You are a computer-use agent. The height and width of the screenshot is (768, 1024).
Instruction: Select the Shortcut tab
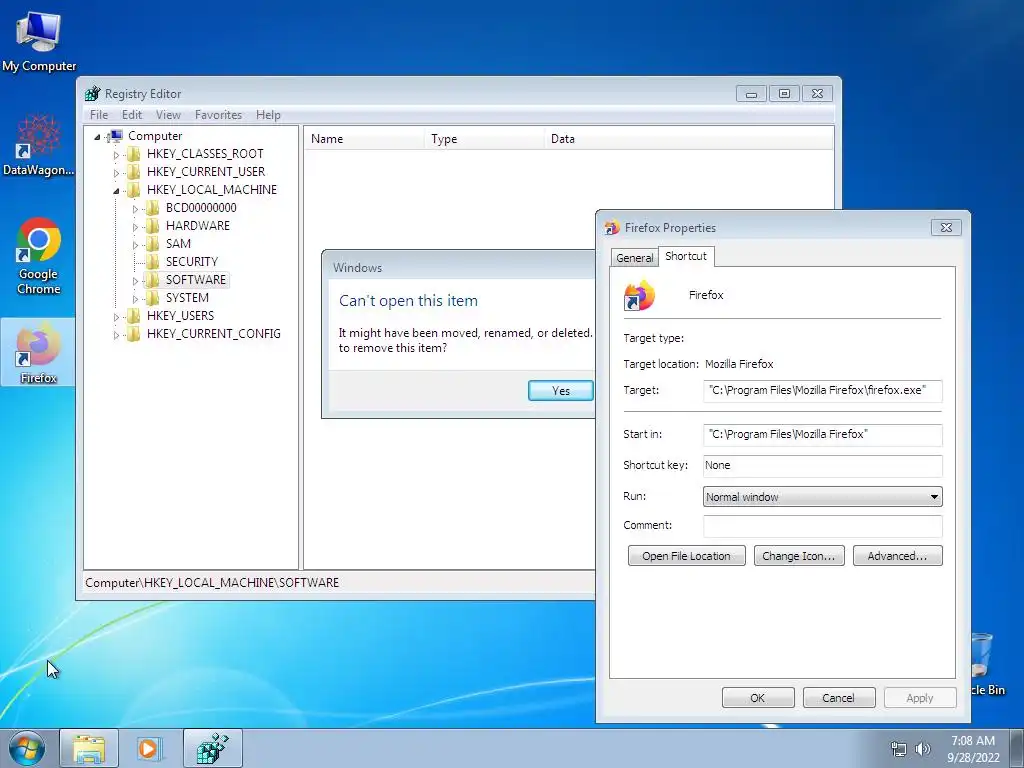click(x=686, y=256)
